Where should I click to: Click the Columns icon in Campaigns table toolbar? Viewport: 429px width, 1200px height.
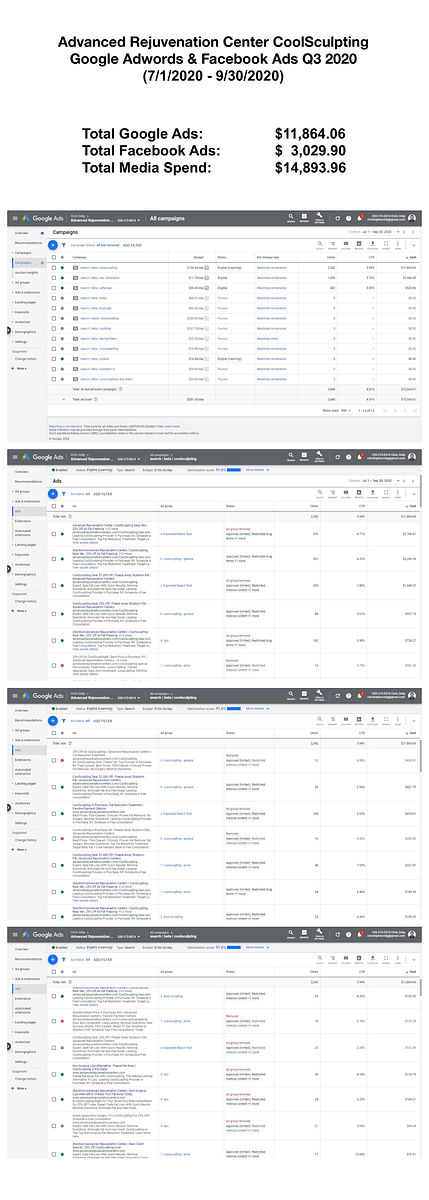(x=347, y=243)
